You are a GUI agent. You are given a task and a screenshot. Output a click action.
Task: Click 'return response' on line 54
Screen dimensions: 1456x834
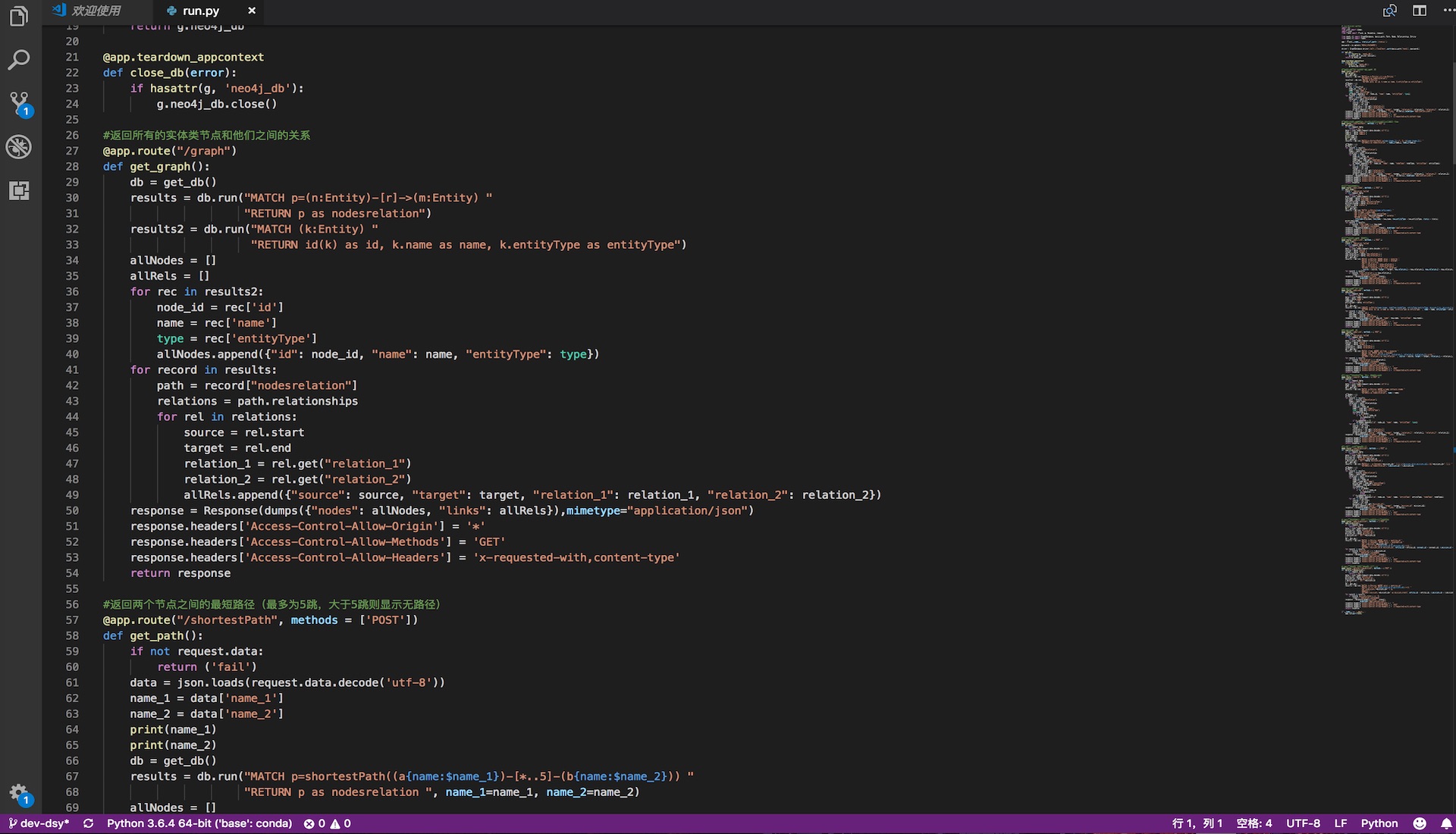point(180,573)
